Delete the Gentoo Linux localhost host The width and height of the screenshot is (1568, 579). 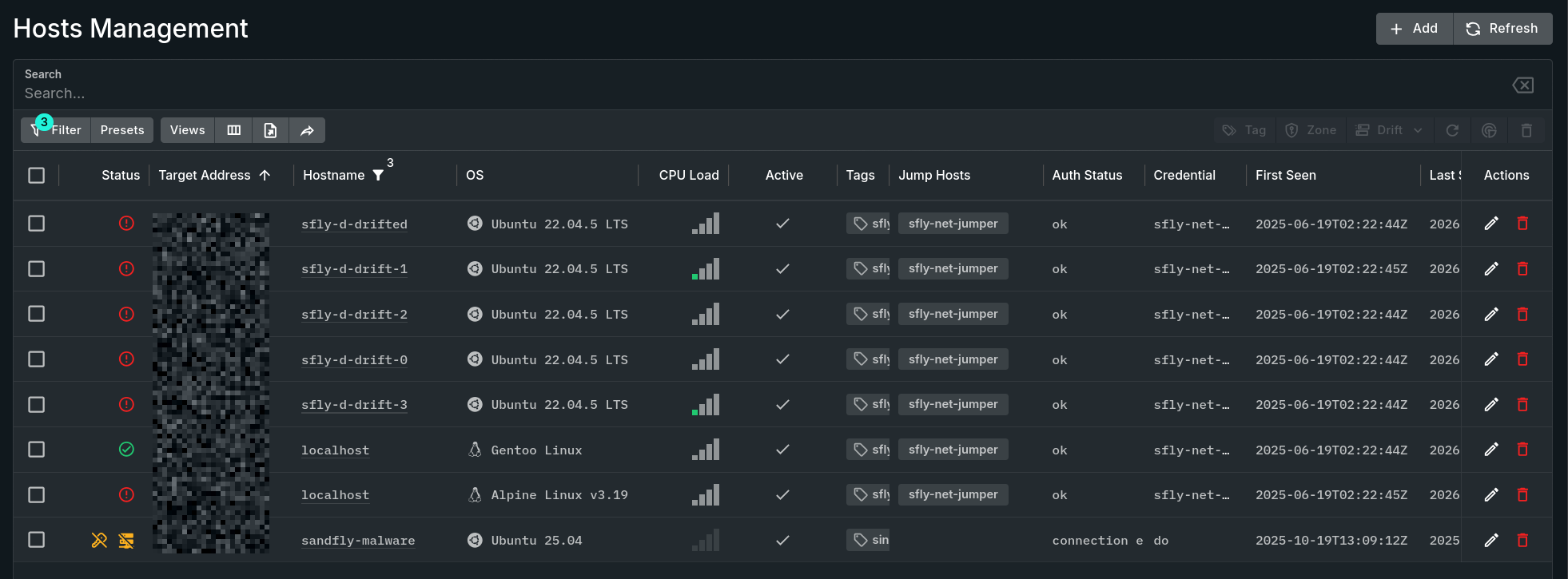(1522, 450)
